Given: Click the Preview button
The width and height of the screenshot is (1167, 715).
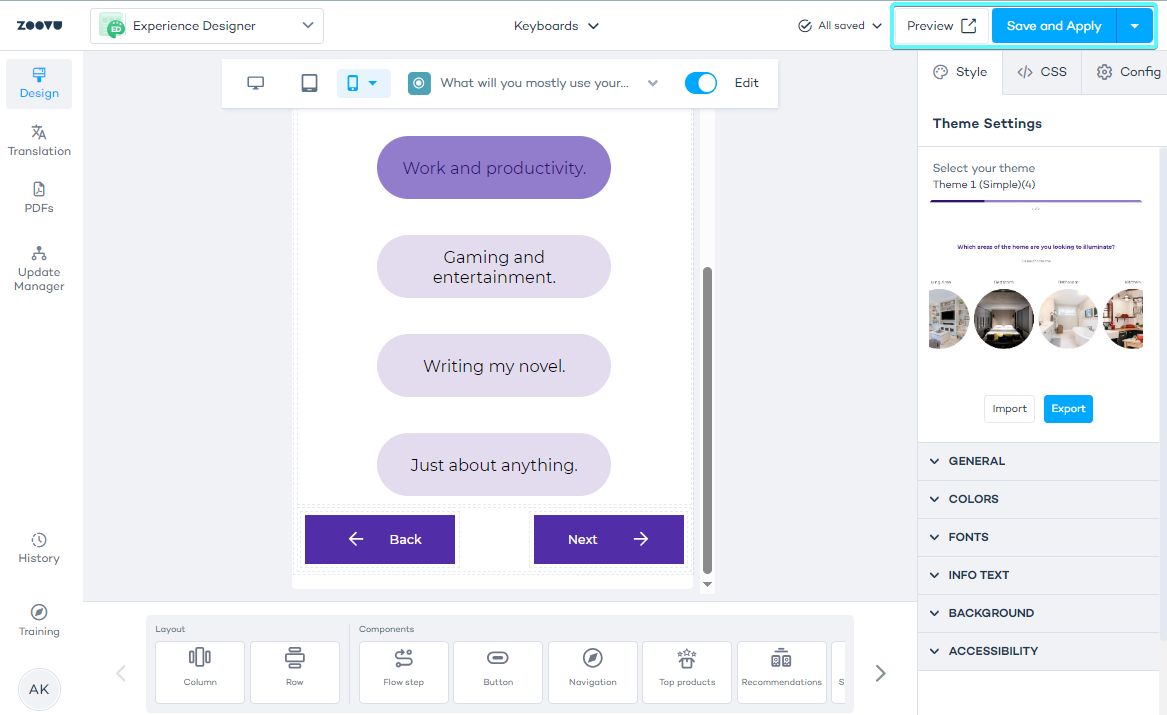Looking at the screenshot, I should click(x=941, y=26).
